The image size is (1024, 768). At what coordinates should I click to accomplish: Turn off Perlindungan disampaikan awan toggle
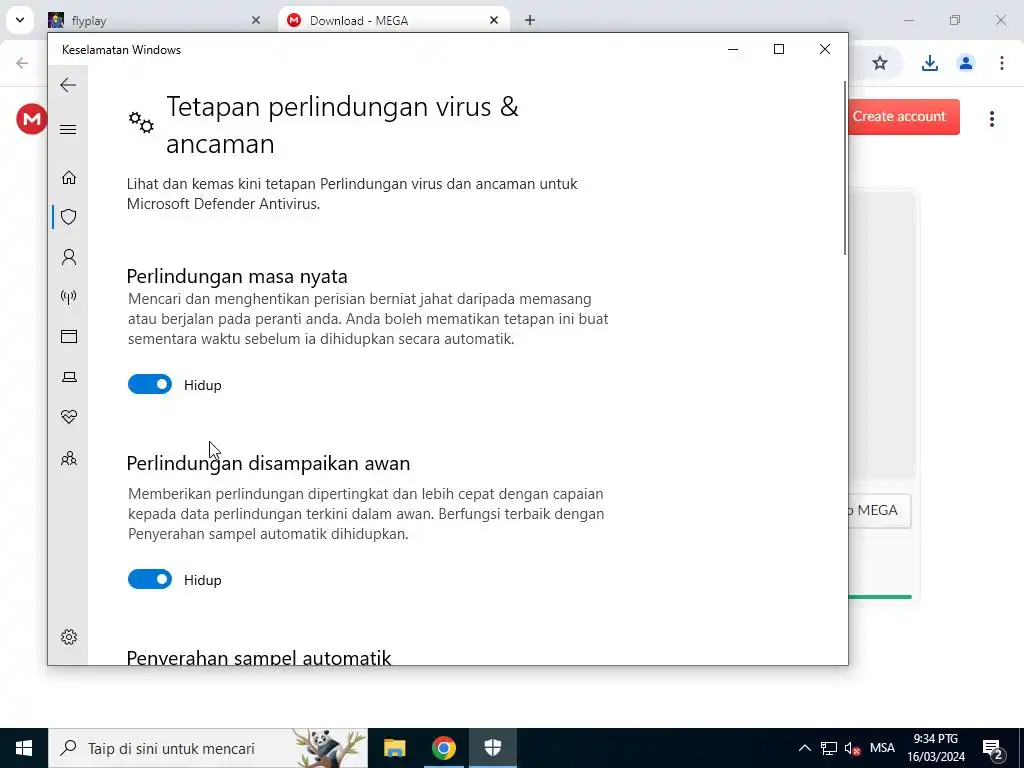click(x=150, y=579)
